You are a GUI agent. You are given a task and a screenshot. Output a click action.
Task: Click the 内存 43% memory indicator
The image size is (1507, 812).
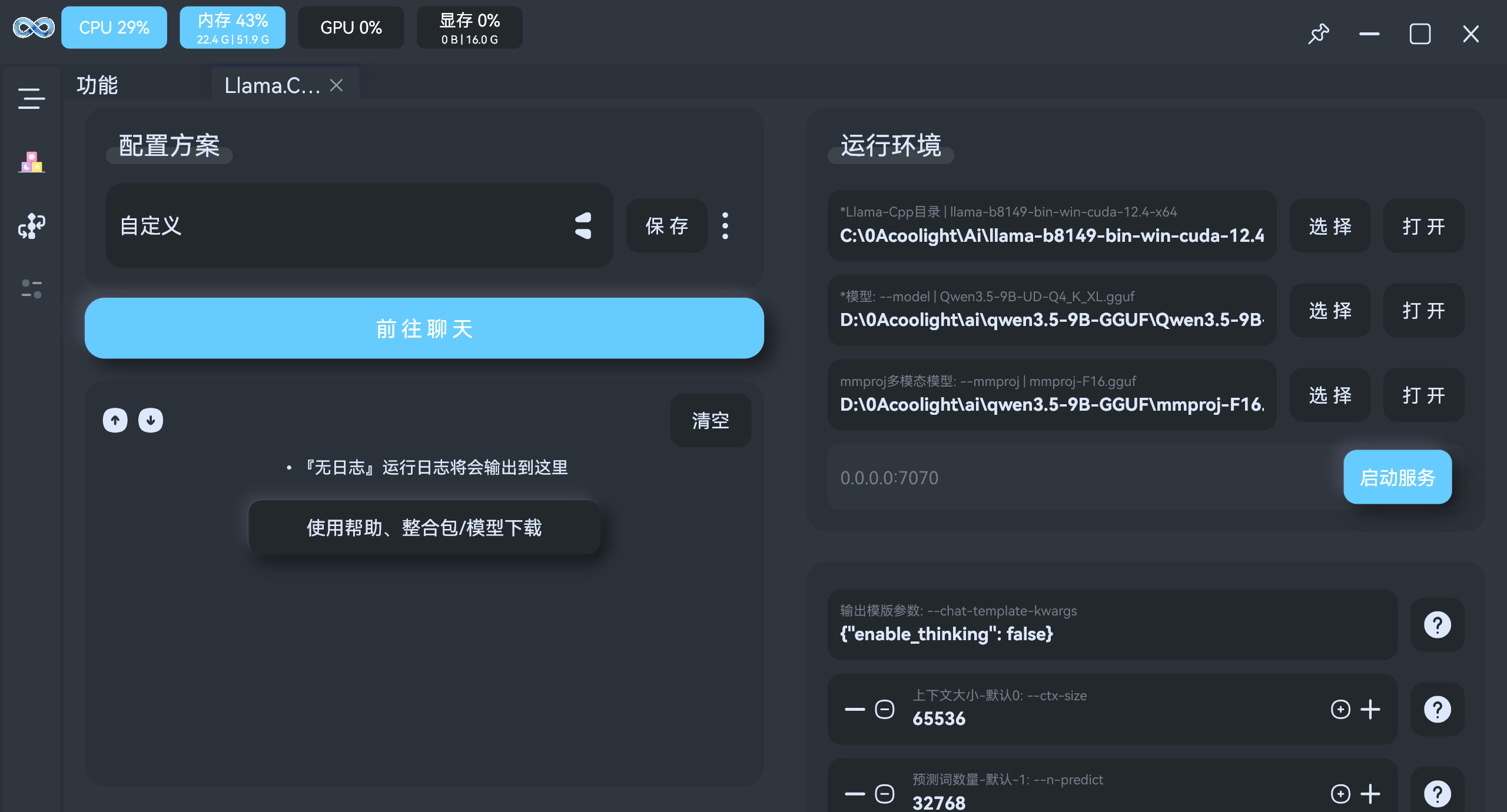[233, 28]
